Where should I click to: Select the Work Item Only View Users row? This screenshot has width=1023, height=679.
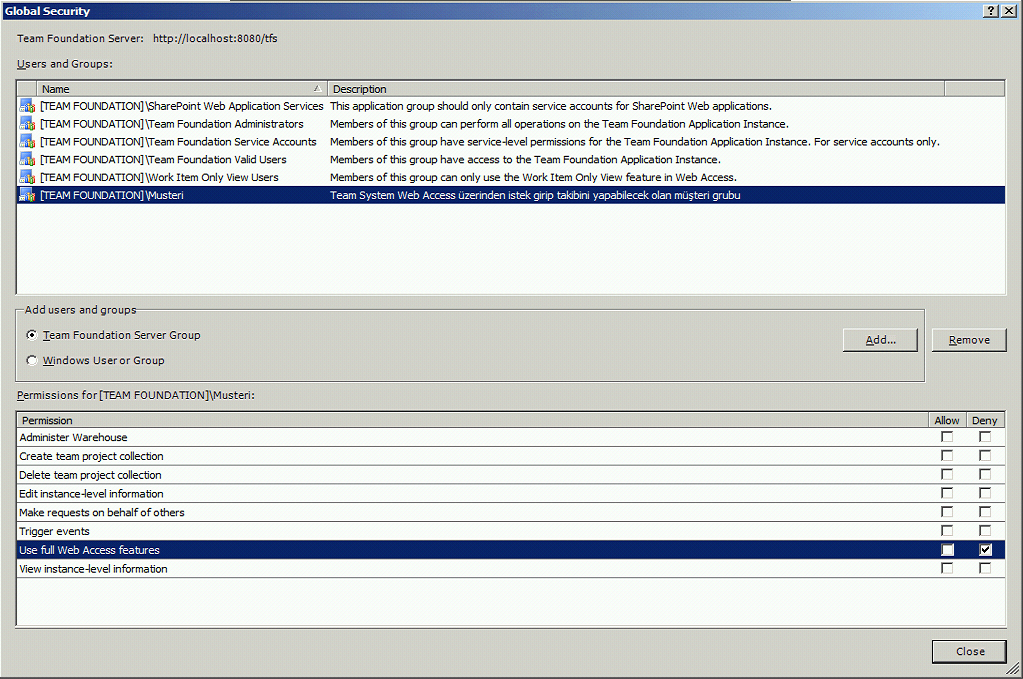pos(511,177)
